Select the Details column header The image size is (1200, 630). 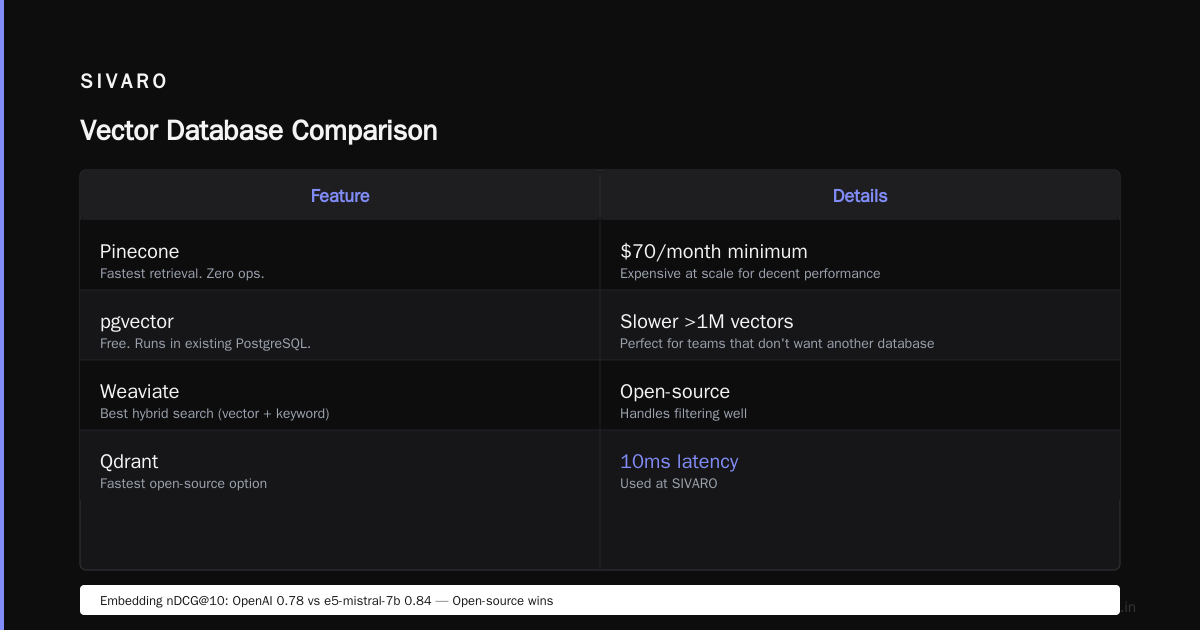pos(860,196)
